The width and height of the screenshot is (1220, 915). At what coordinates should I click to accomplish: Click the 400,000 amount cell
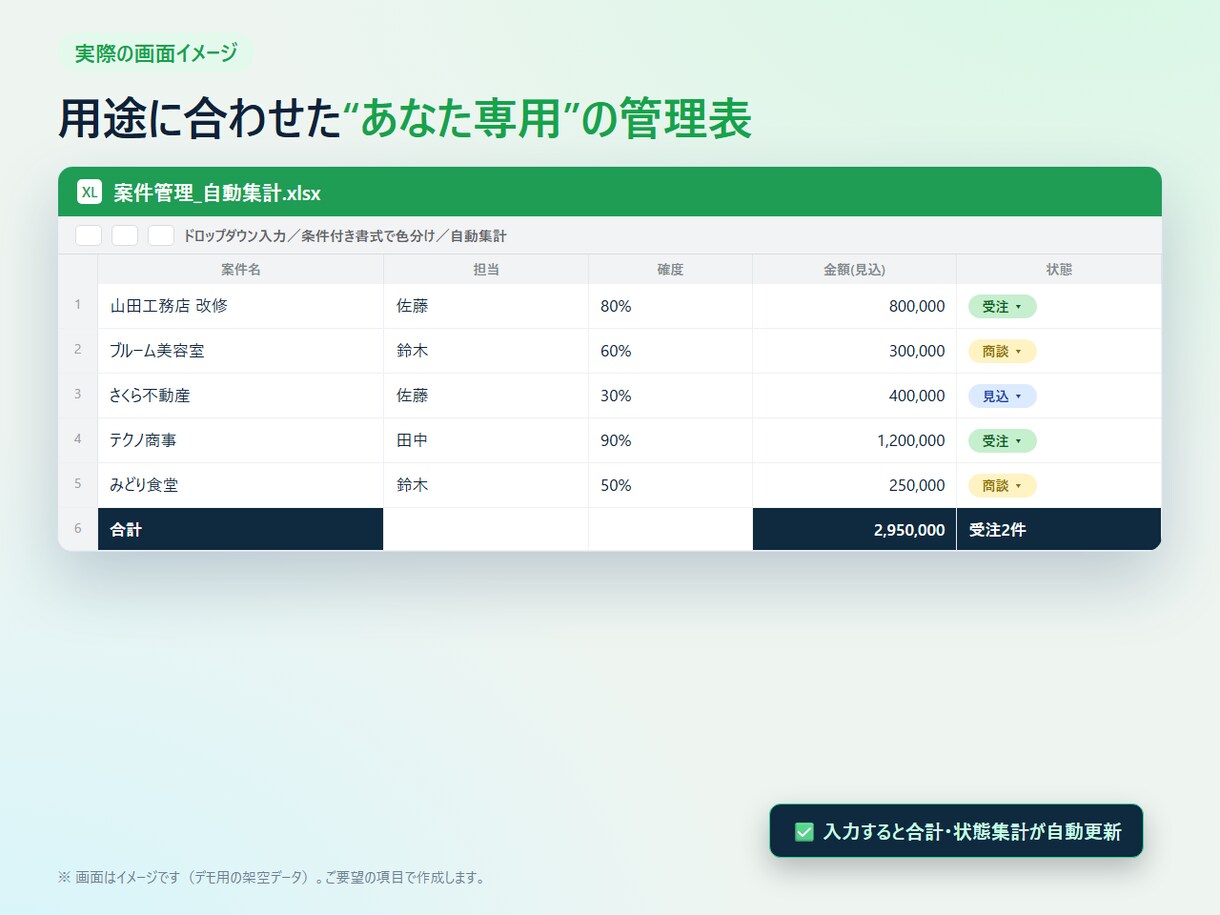[x=854, y=396]
